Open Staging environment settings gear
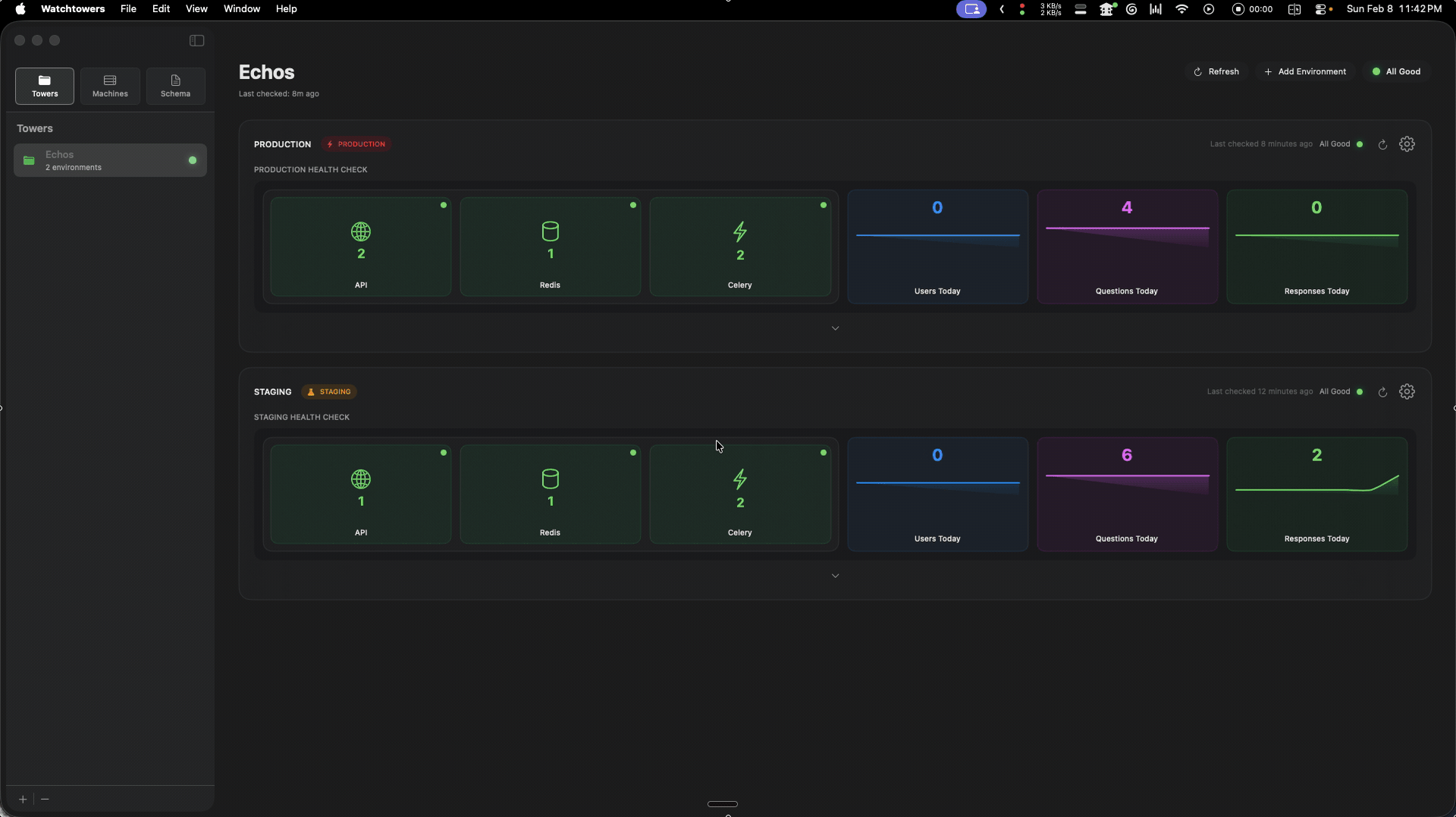This screenshot has width=1456, height=817. pyautogui.click(x=1407, y=391)
